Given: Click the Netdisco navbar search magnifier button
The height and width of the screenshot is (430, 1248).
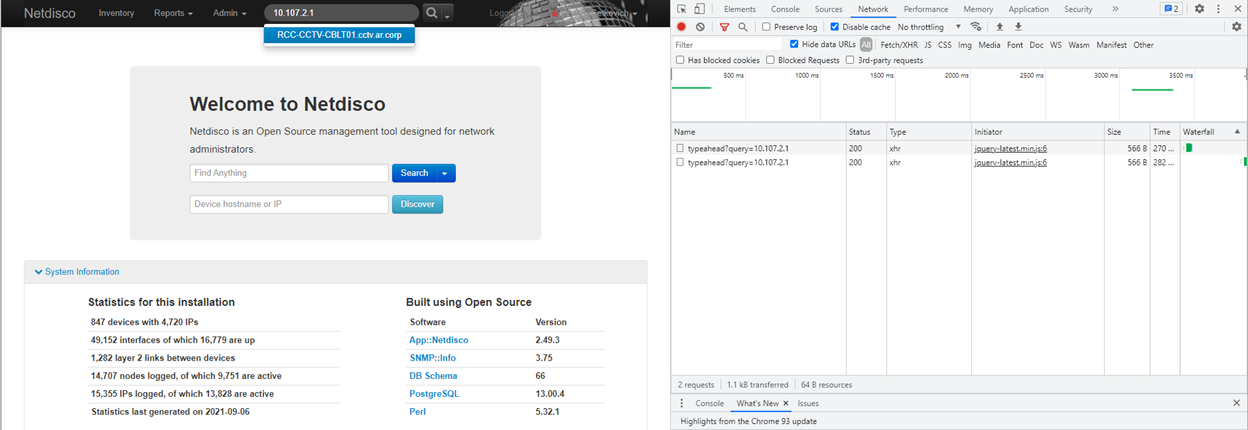Looking at the screenshot, I should click(x=432, y=13).
